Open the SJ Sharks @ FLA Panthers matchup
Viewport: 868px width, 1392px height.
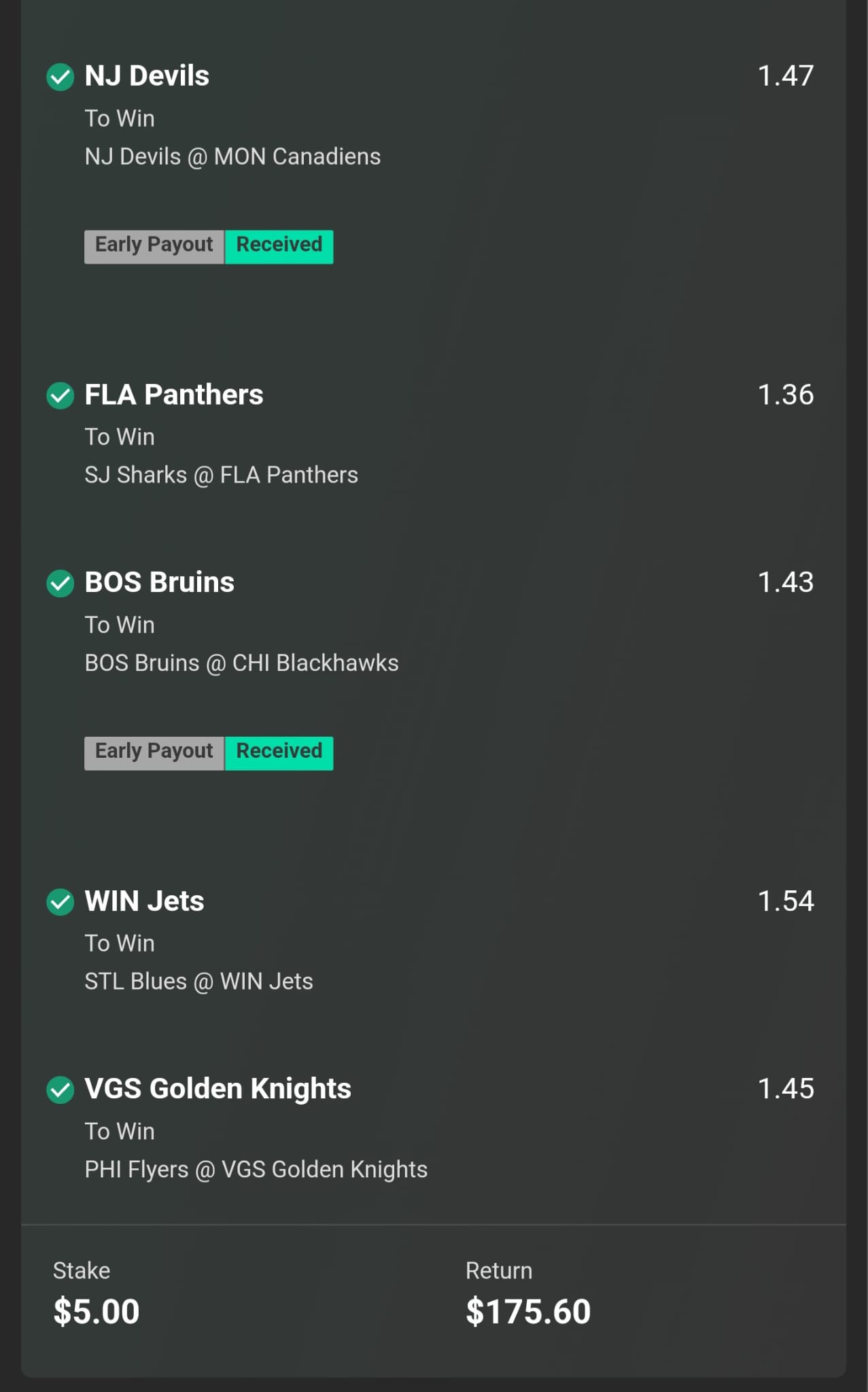point(221,475)
